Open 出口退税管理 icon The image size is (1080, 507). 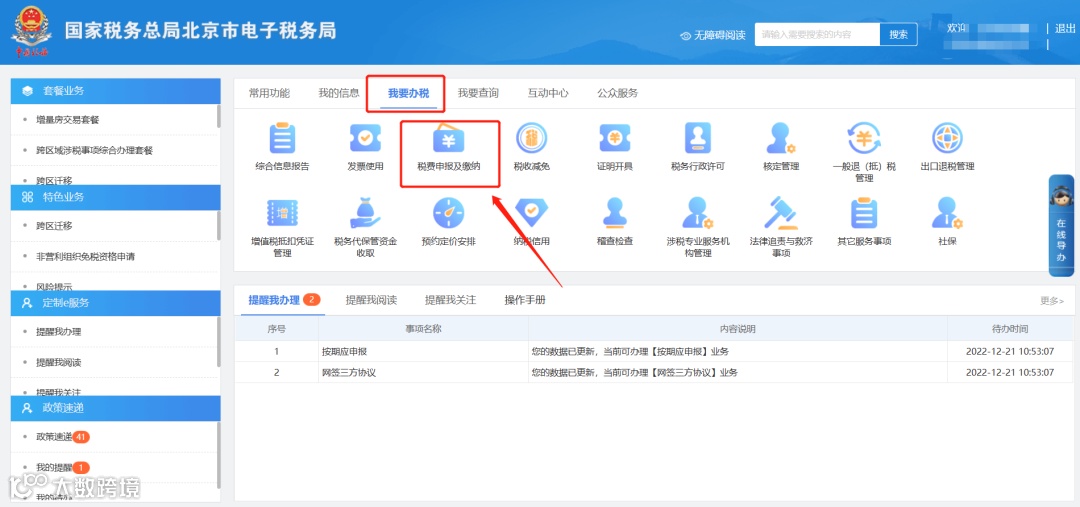(x=947, y=138)
